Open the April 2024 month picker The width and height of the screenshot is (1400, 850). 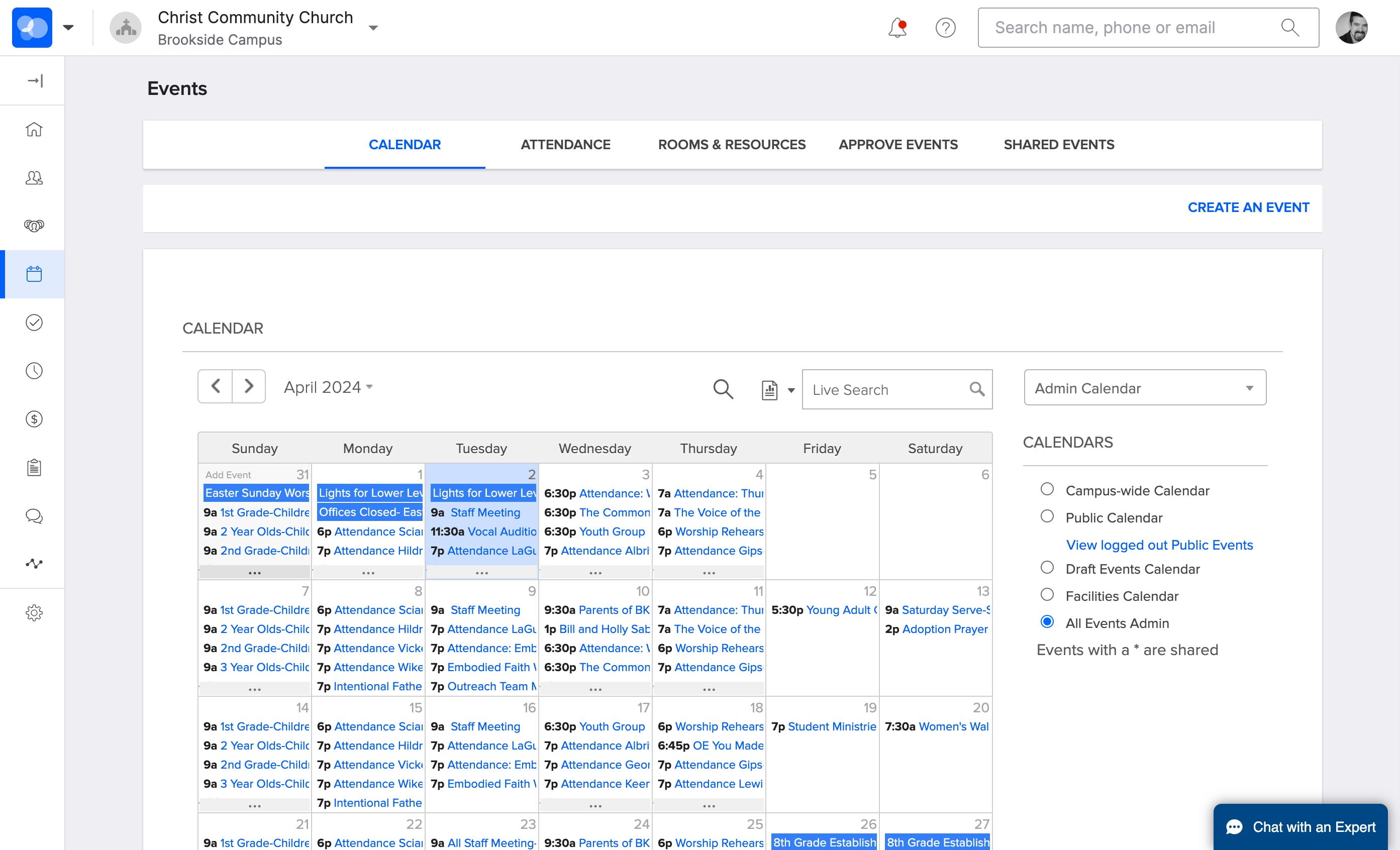click(x=329, y=387)
